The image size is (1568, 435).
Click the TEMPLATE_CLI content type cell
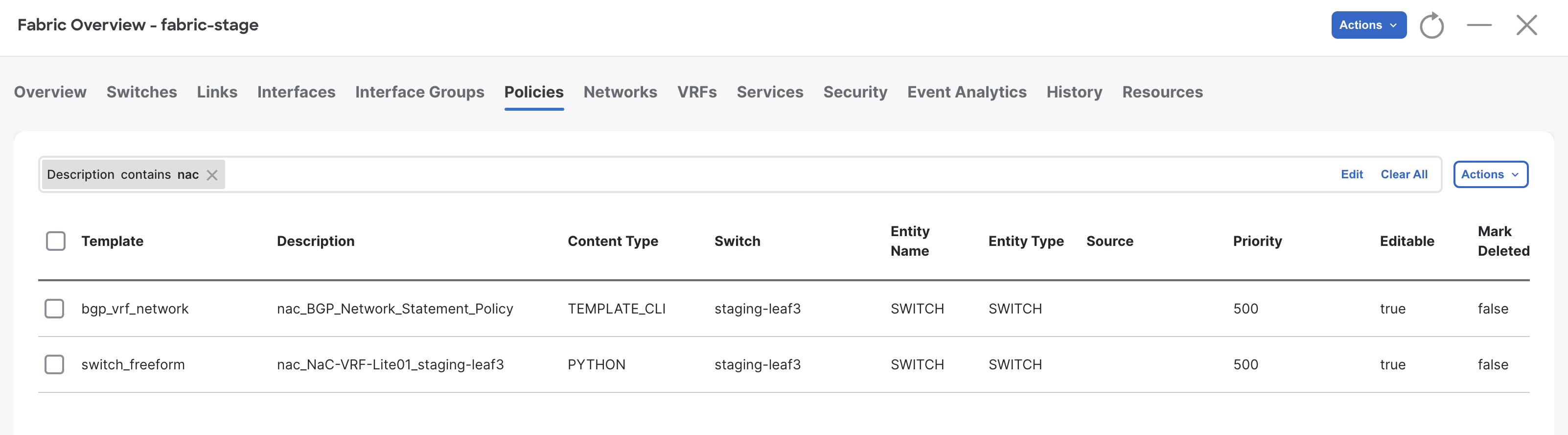tap(617, 309)
